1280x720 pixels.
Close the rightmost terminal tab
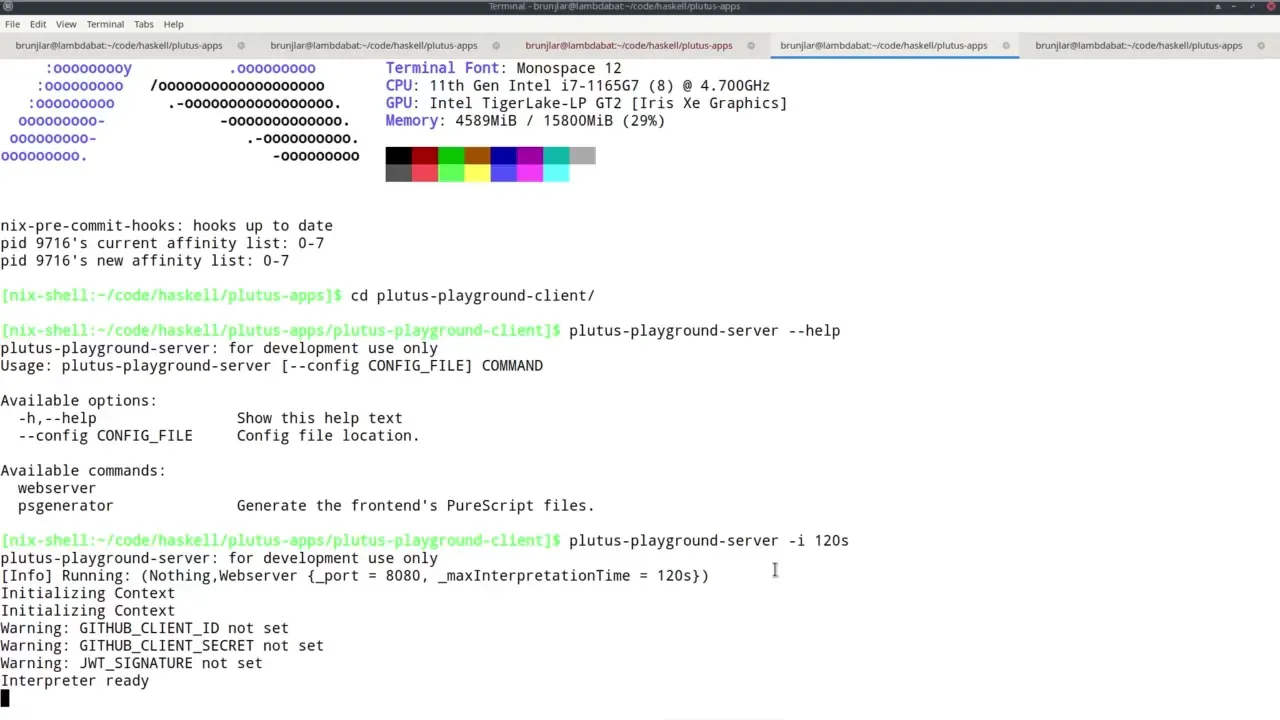pyautogui.click(x=1260, y=45)
